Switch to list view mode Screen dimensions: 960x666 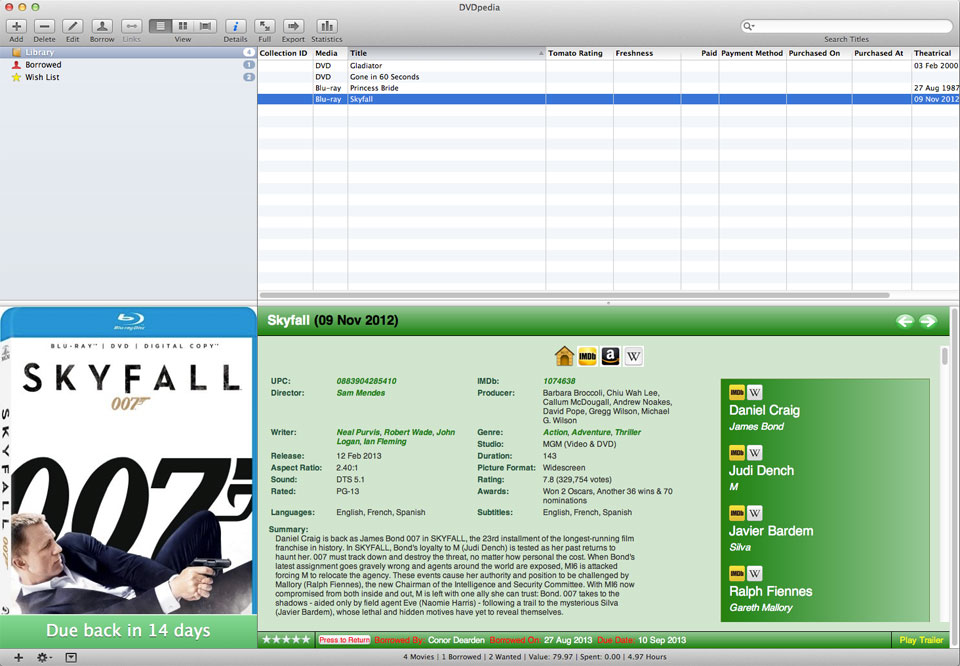tap(160, 26)
